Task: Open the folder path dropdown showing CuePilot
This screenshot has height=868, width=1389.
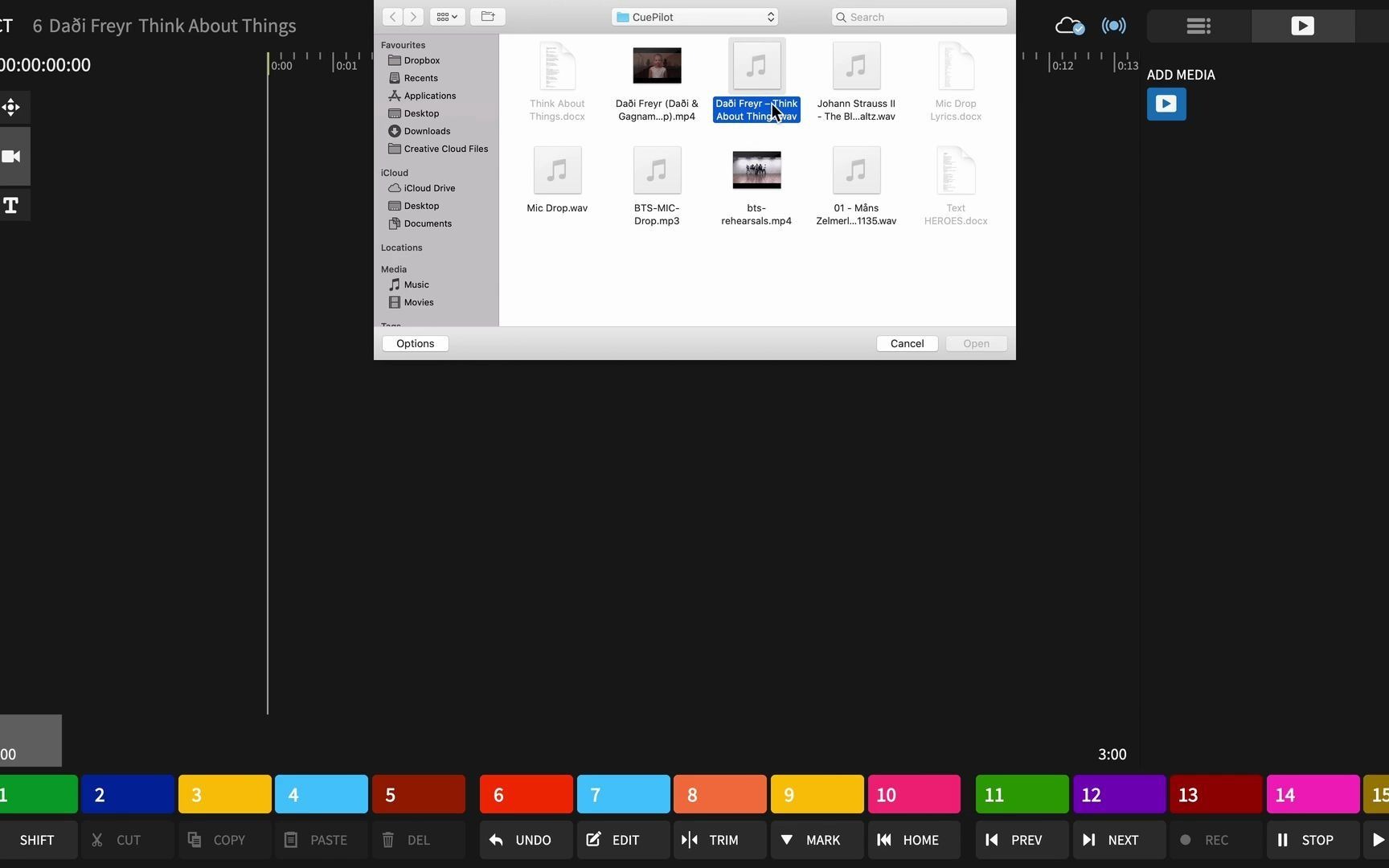Action: (693, 16)
